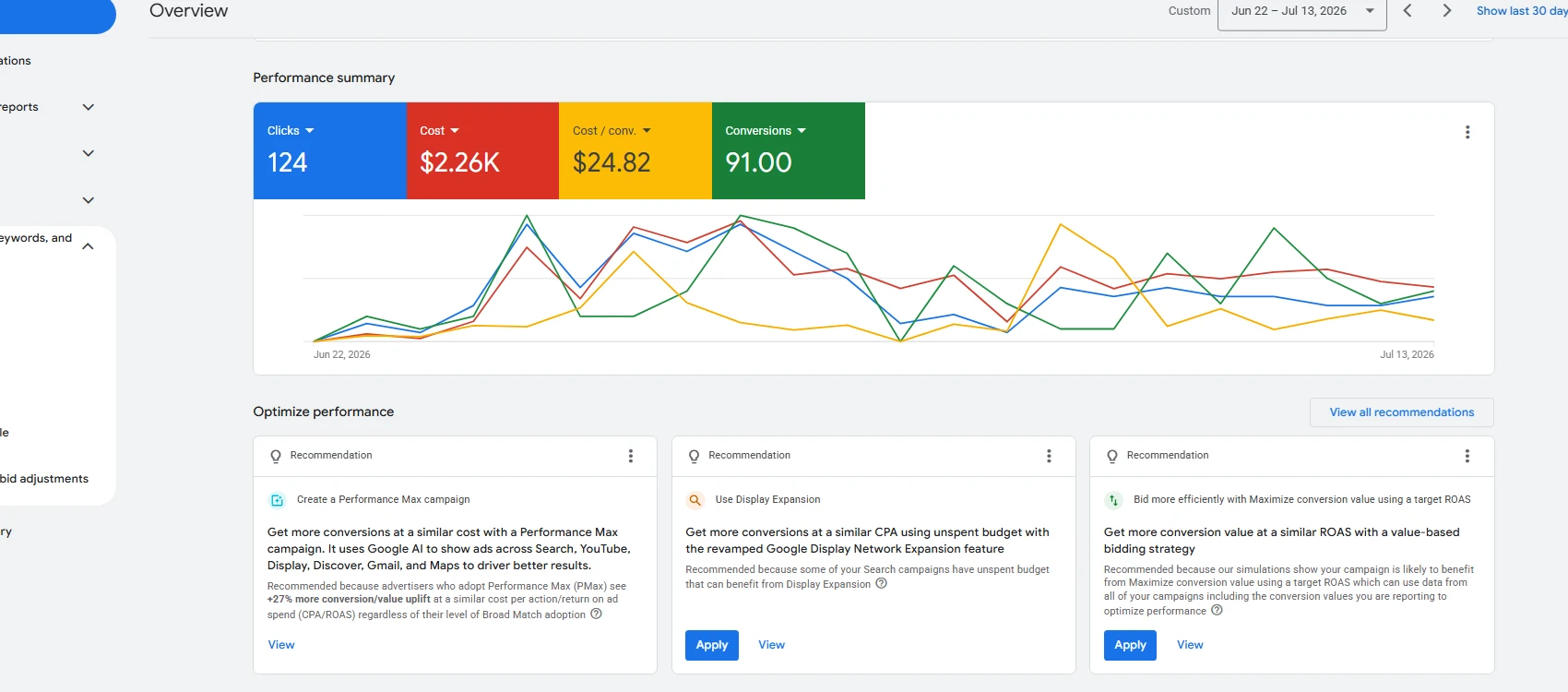
Task: Click Show last 30 days link
Action: 1522,11
